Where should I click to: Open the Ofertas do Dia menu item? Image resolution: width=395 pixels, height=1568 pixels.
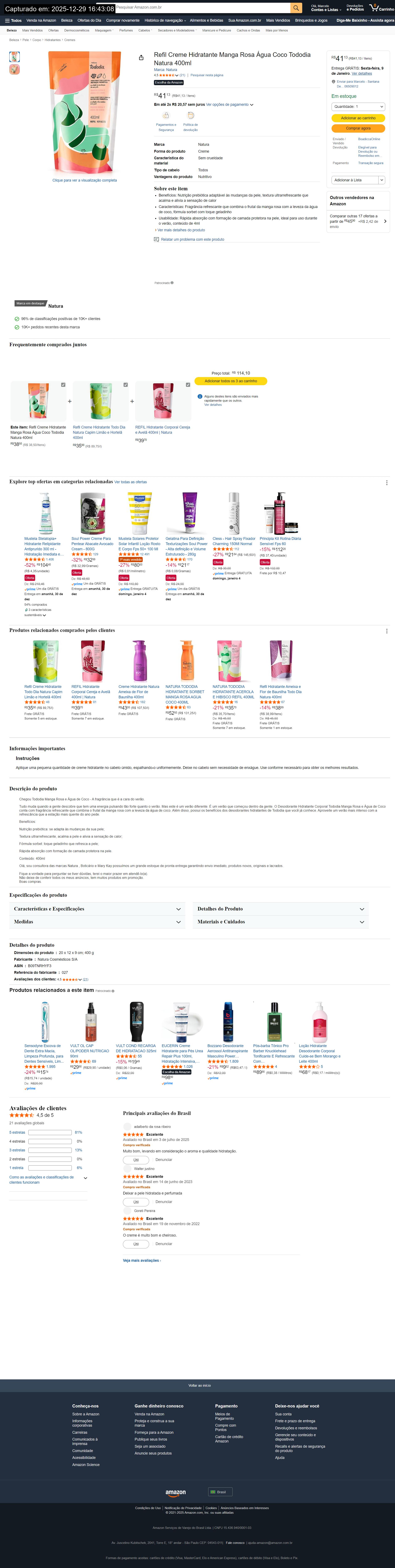point(89,20)
